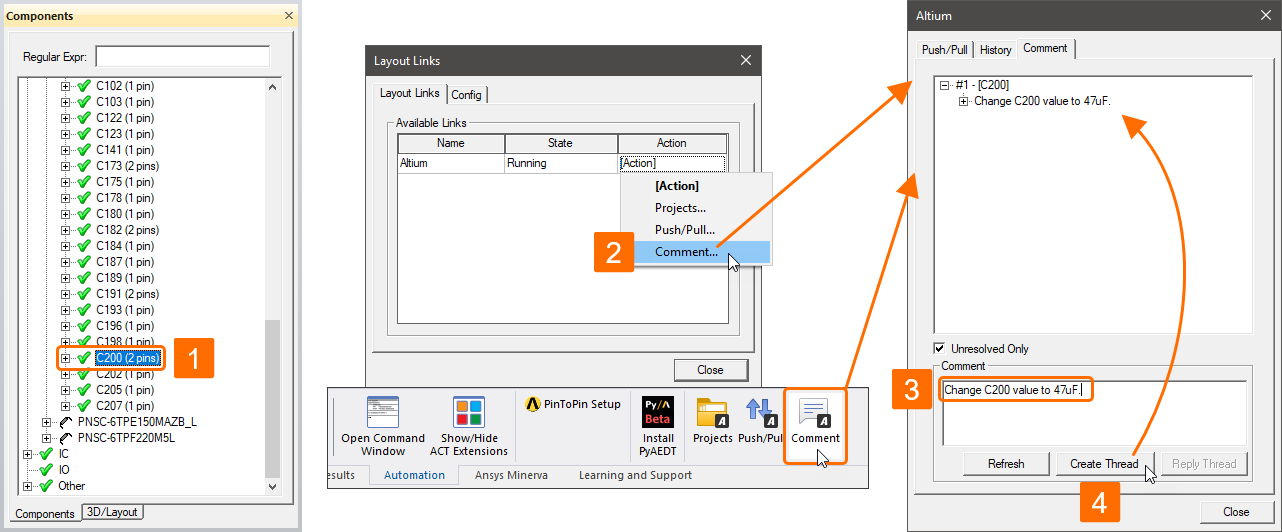
Task: Select C191 (2 pins) tree row
Action: [x=127, y=294]
